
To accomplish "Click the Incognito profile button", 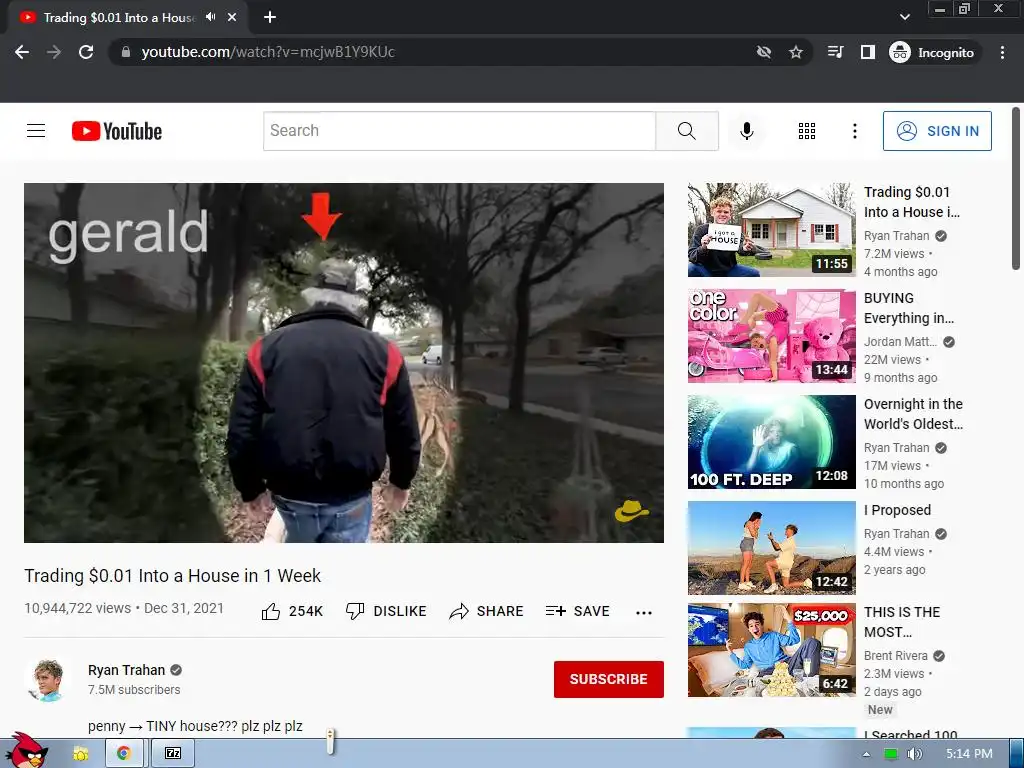I will [x=933, y=52].
